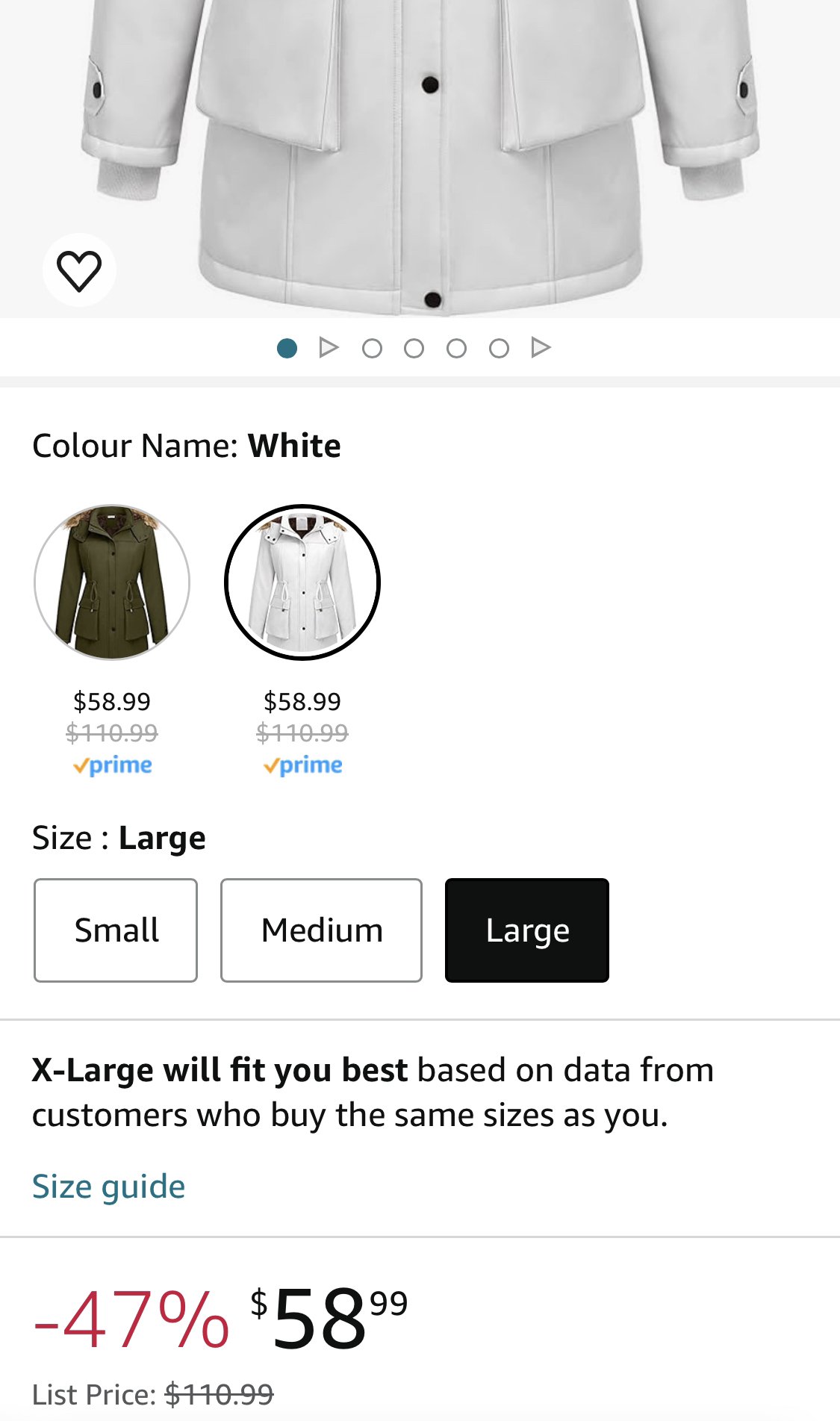Choose the white jacket colour swatch
840x1421 pixels.
point(302,582)
